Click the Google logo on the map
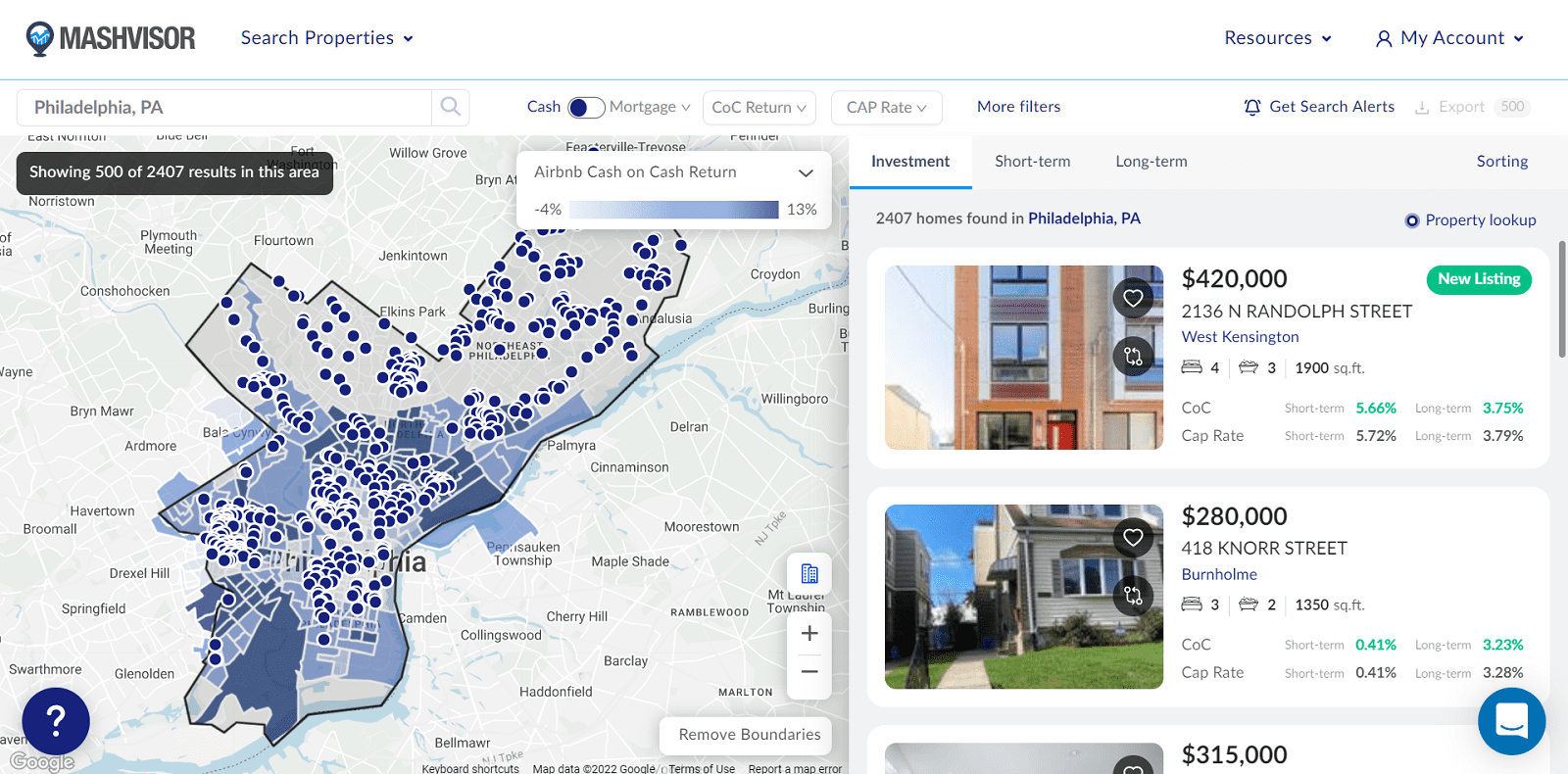 tap(42, 761)
